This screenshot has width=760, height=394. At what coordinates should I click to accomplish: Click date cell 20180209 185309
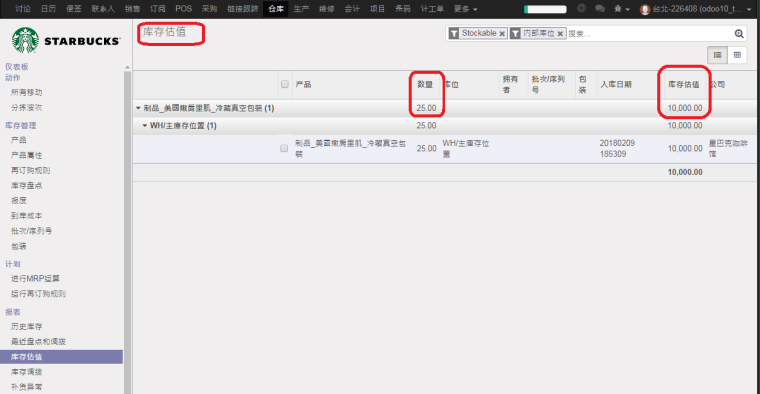[x=617, y=148]
